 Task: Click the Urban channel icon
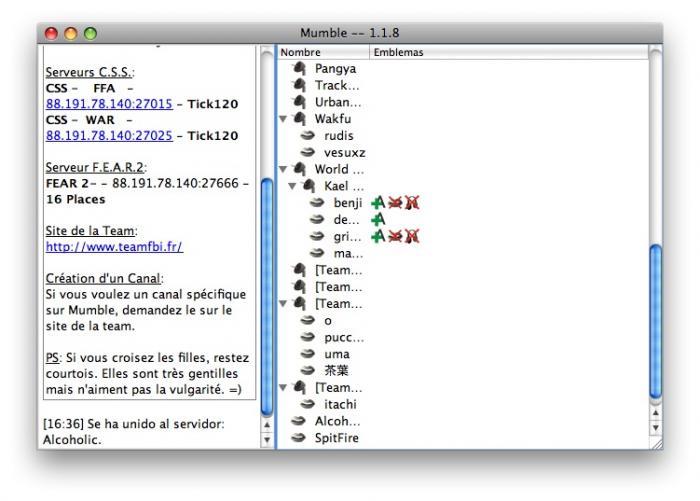click(x=300, y=102)
